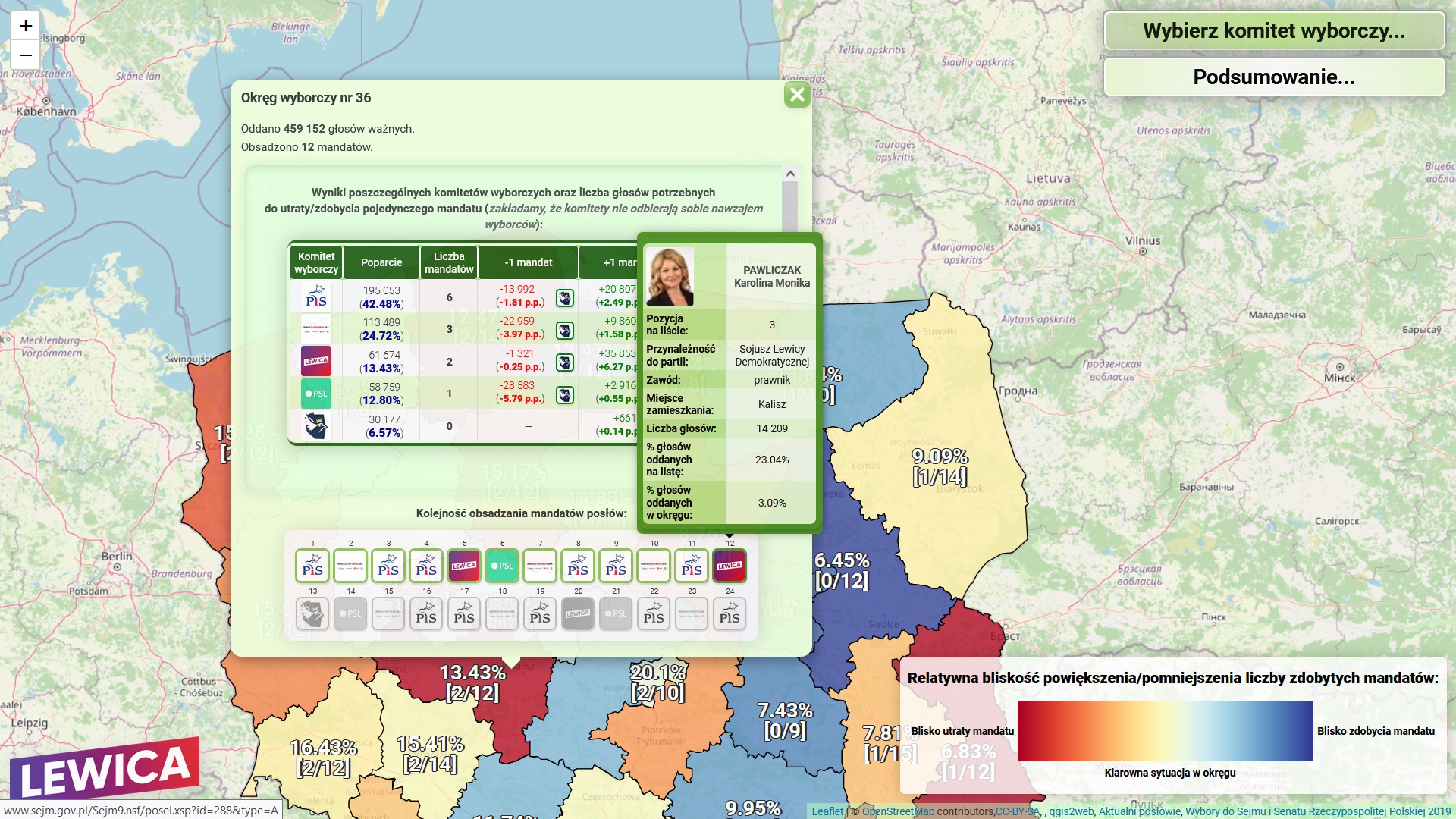Viewport: 1456px width, 819px height.
Task: Open the Wybierz komitet wyborczy dropdown
Action: coord(1273,31)
